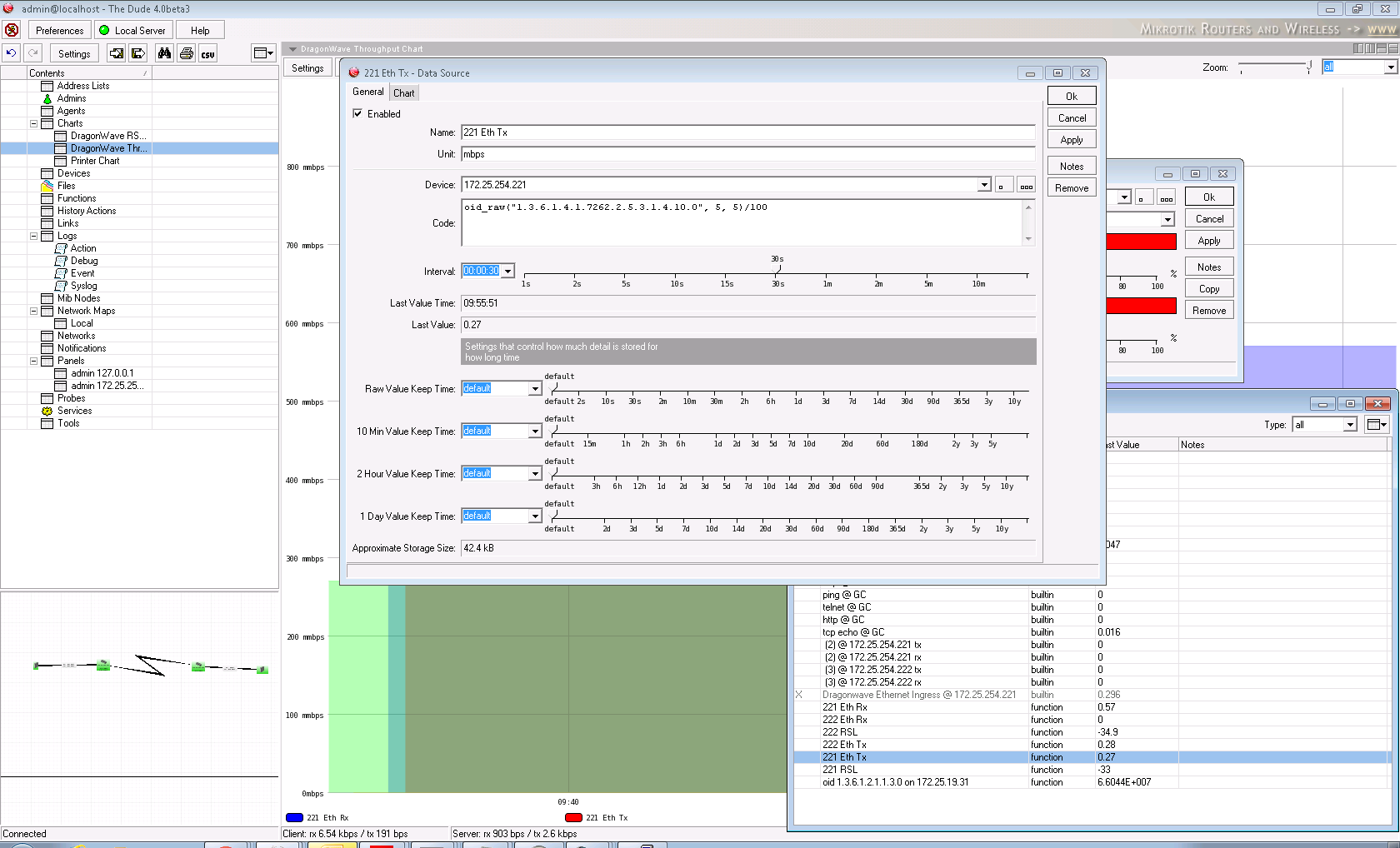Click the undo arrow icon
This screenshot has width=1400, height=848.
pyautogui.click(x=11, y=53)
